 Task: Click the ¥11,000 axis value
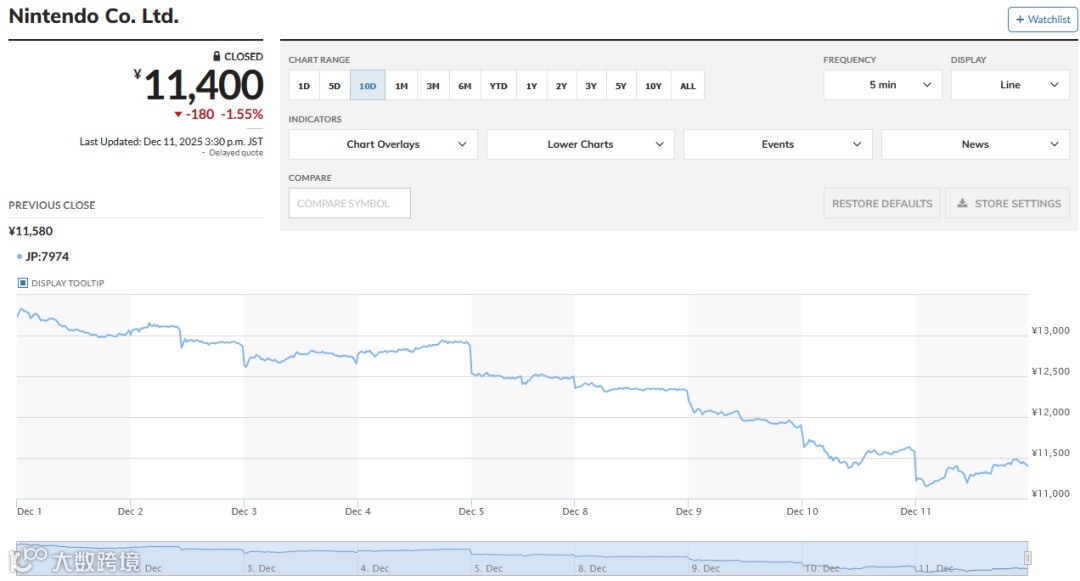pos(1050,494)
